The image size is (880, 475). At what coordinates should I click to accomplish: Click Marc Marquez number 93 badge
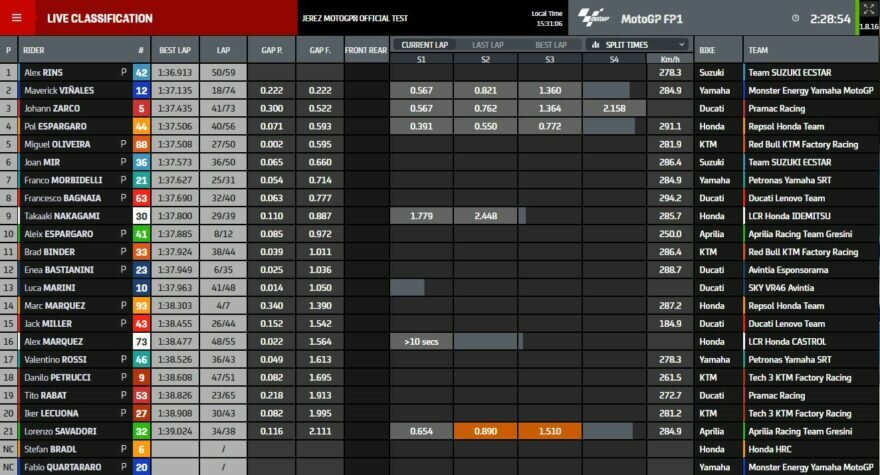(141, 306)
